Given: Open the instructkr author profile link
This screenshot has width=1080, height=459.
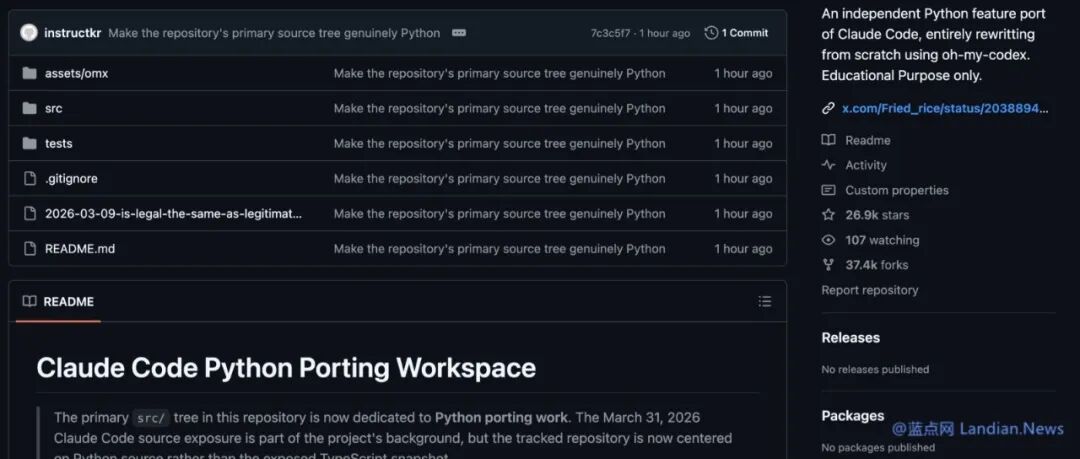Looking at the screenshot, I should point(72,32).
